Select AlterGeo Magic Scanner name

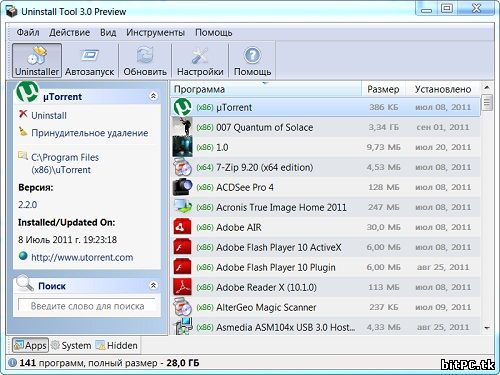[266, 307]
